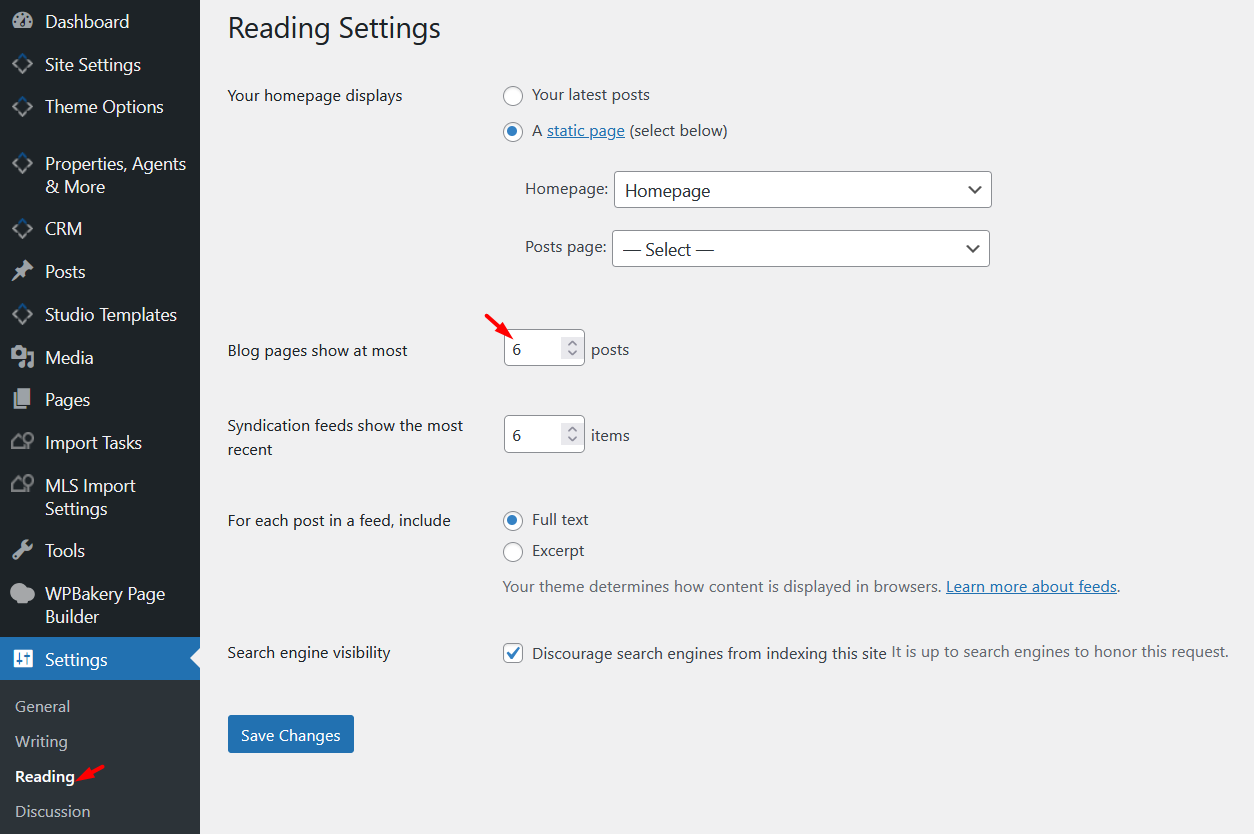Click the Import Tasks icon
1254x834 pixels.
click(x=22, y=443)
